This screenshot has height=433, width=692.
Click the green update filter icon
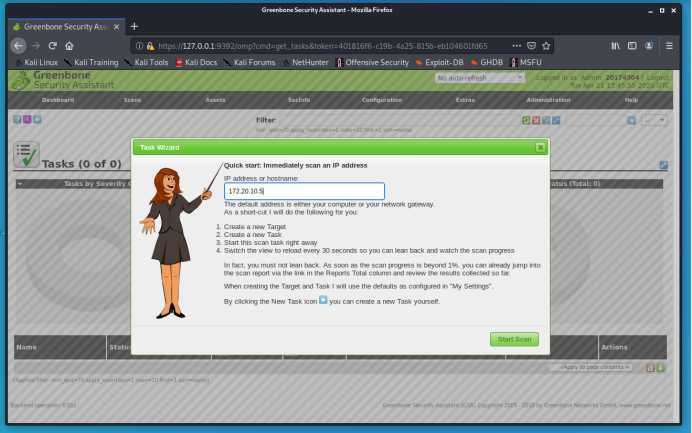point(526,120)
